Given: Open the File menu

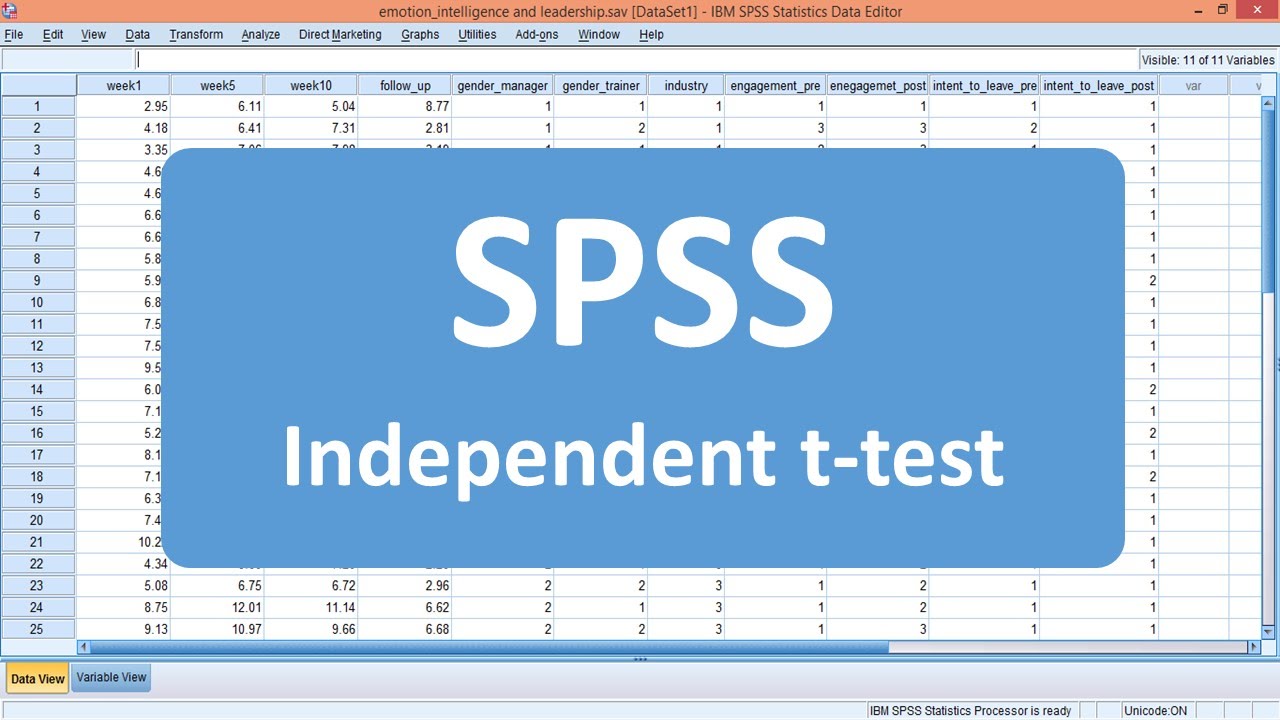Looking at the screenshot, I should coord(14,34).
